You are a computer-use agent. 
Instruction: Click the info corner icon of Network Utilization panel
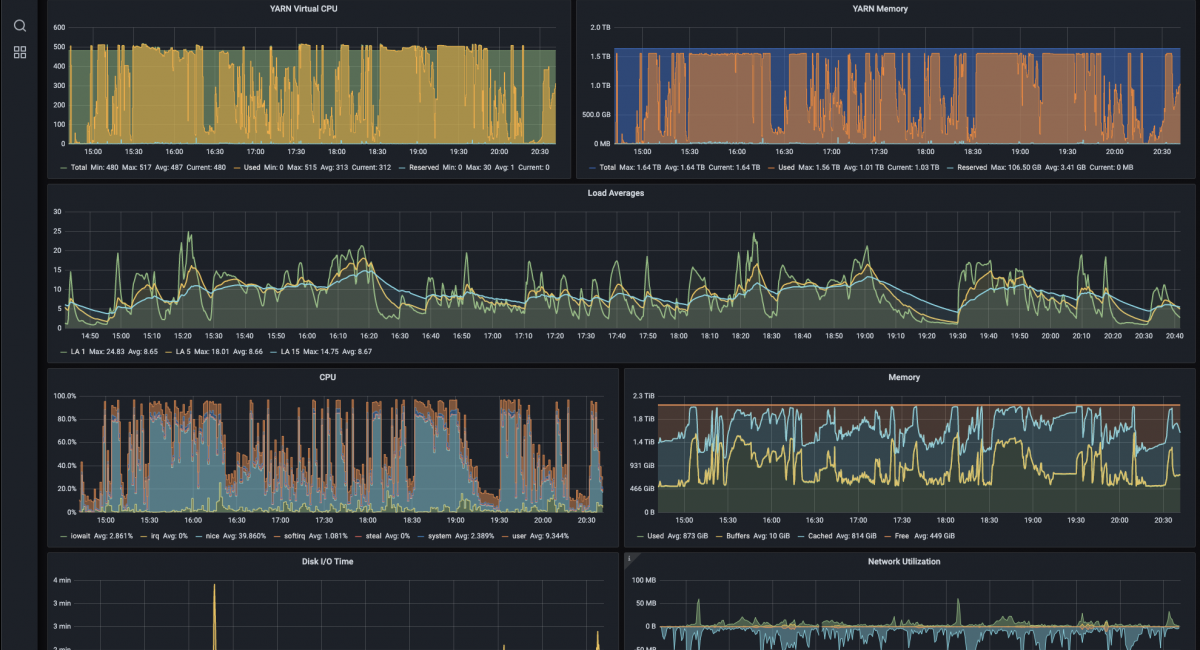[x=630, y=558]
